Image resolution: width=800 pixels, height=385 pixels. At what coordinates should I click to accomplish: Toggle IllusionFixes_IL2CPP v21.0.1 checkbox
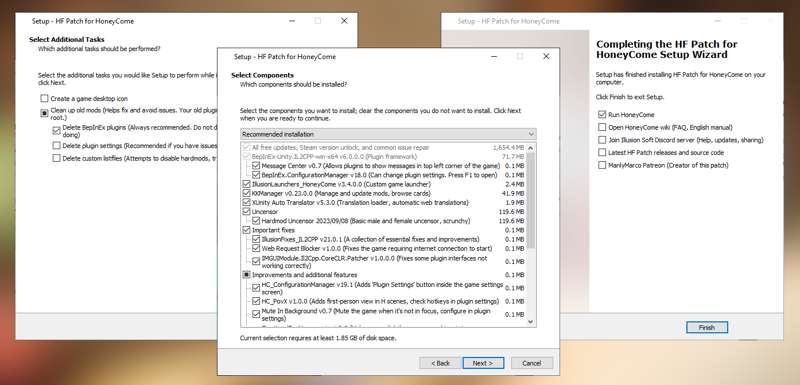coord(256,239)
